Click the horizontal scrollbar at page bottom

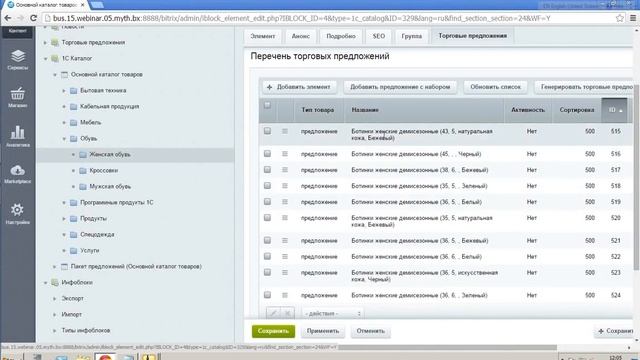pyautogui.click(x=447, y=347)
